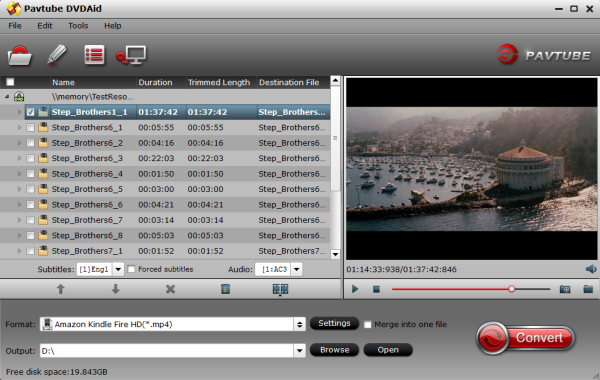This screenshot has width=600, height=380.
Task: Click Step_Brothers1_1 title film icon
Action: click(43, 112)
